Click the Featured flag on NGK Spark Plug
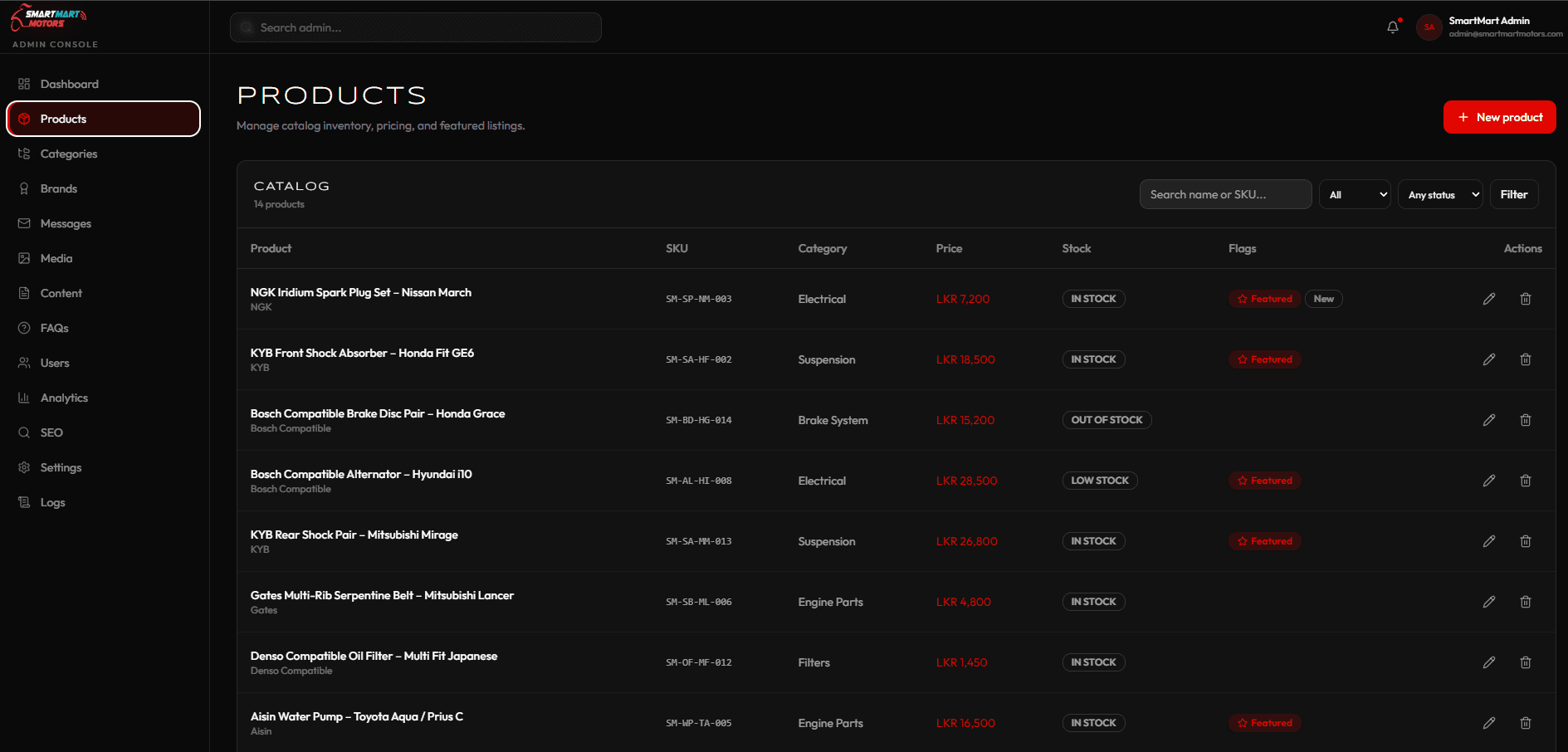1568x752 pixels. [x=1264, y=299]
